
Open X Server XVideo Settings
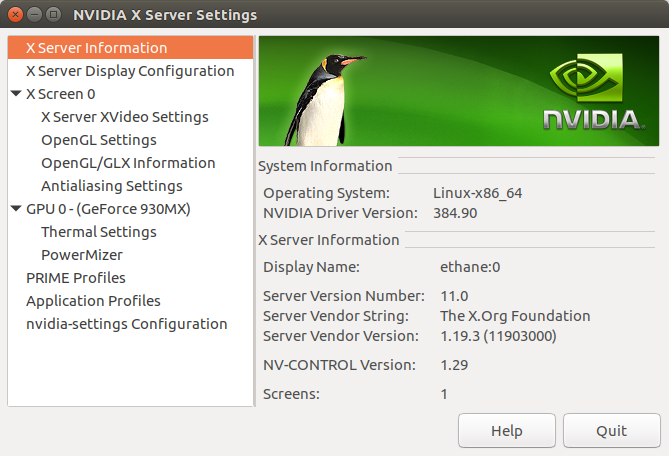pyautogui.click(x=124, y=117)
